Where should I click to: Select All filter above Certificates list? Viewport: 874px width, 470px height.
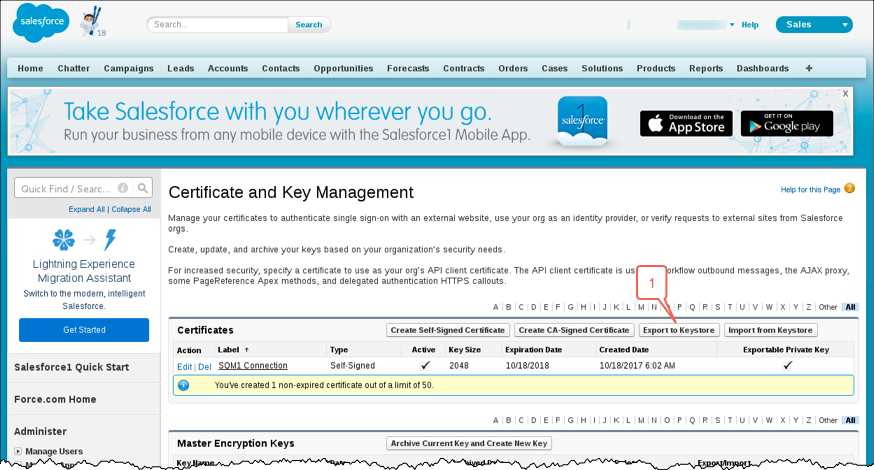[851, 307]
